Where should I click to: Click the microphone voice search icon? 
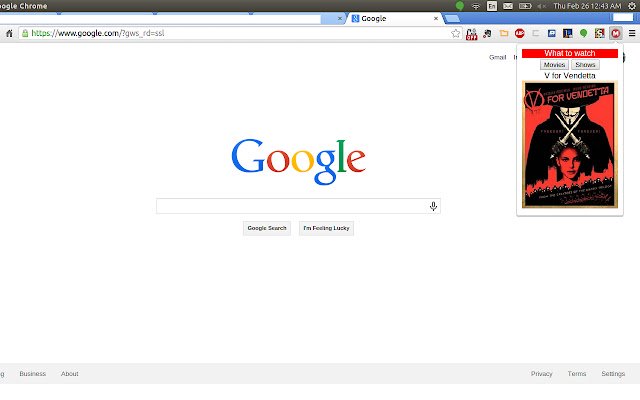point(433,207)
